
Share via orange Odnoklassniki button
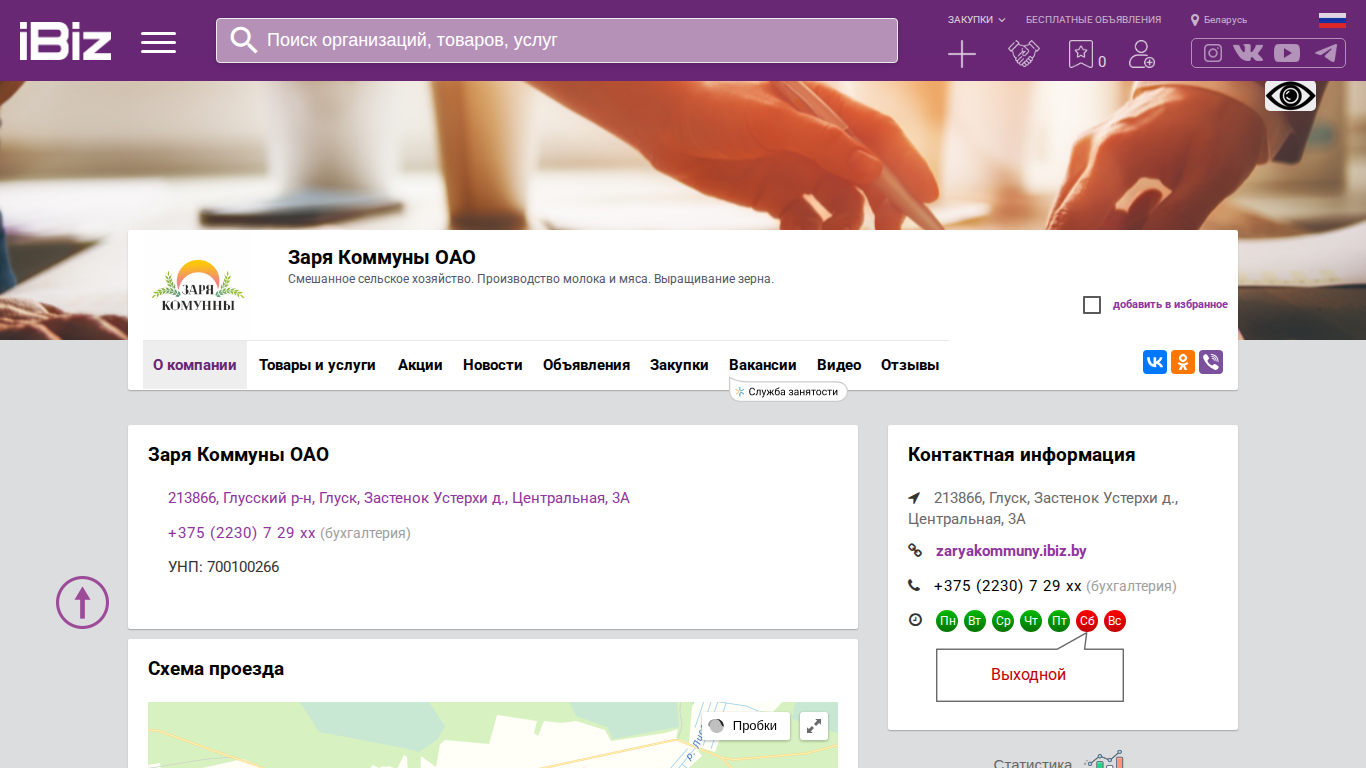1183,362
